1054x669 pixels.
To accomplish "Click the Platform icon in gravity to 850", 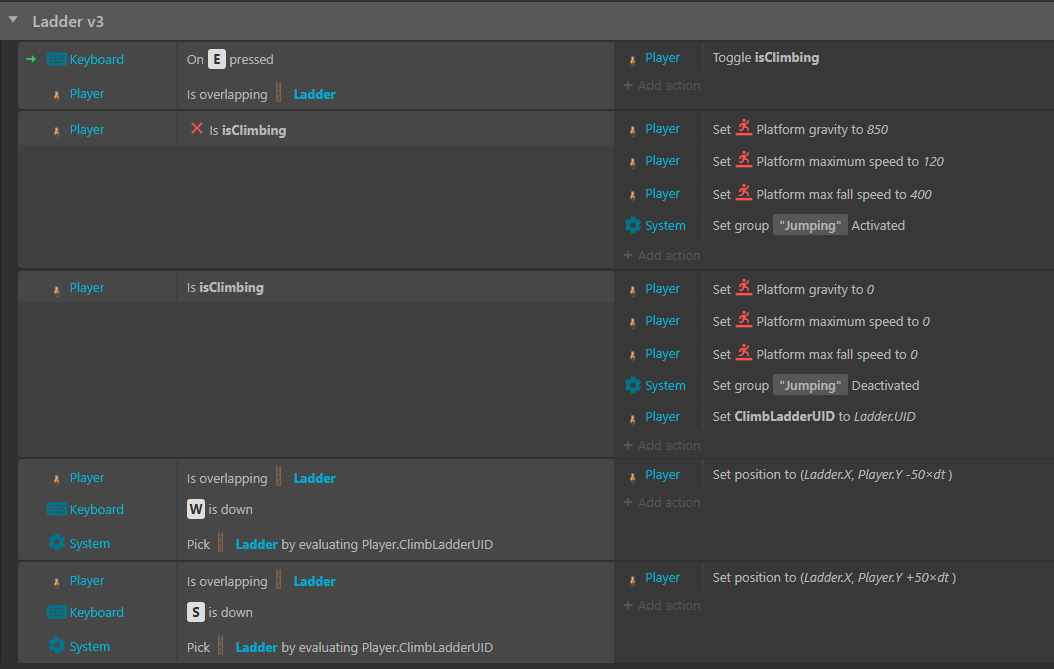I will tap(744, 128).
